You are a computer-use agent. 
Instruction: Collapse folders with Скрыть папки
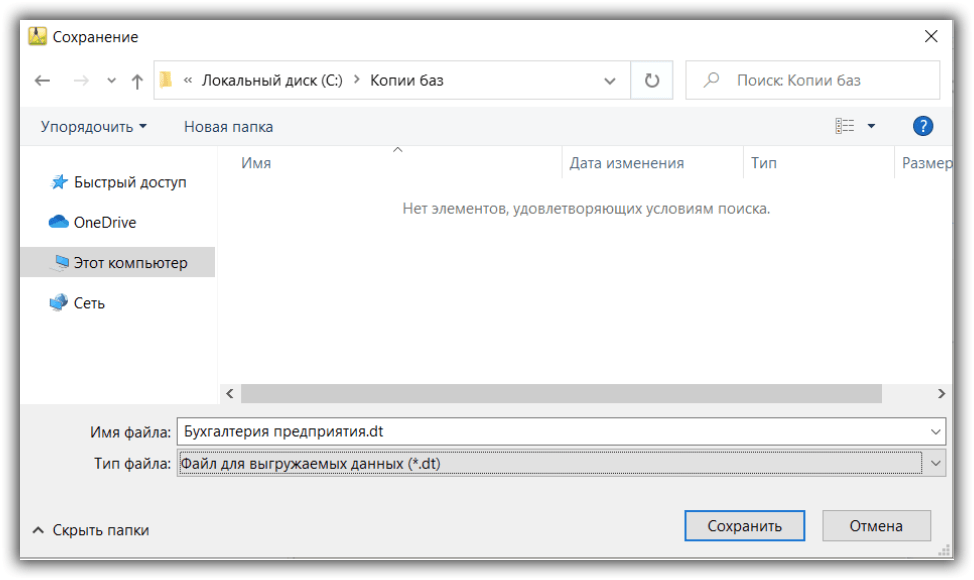tap(91, 530)
